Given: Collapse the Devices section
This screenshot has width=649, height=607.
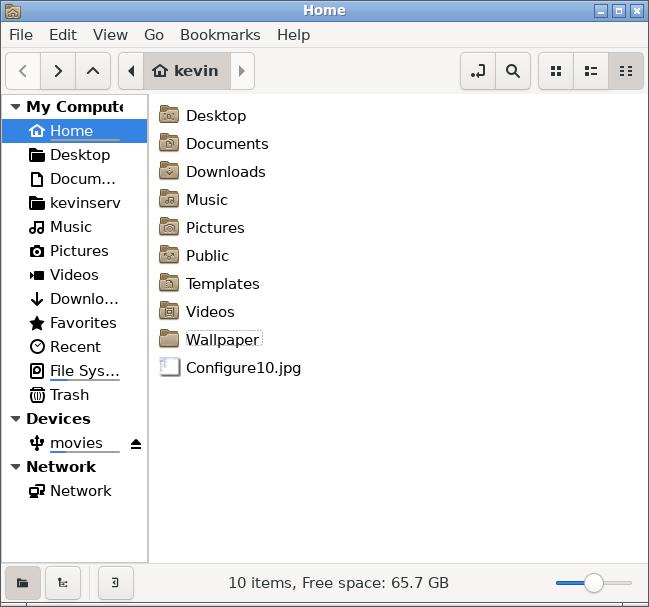Looking at the screenshot, I should click(x=15, y=419).
